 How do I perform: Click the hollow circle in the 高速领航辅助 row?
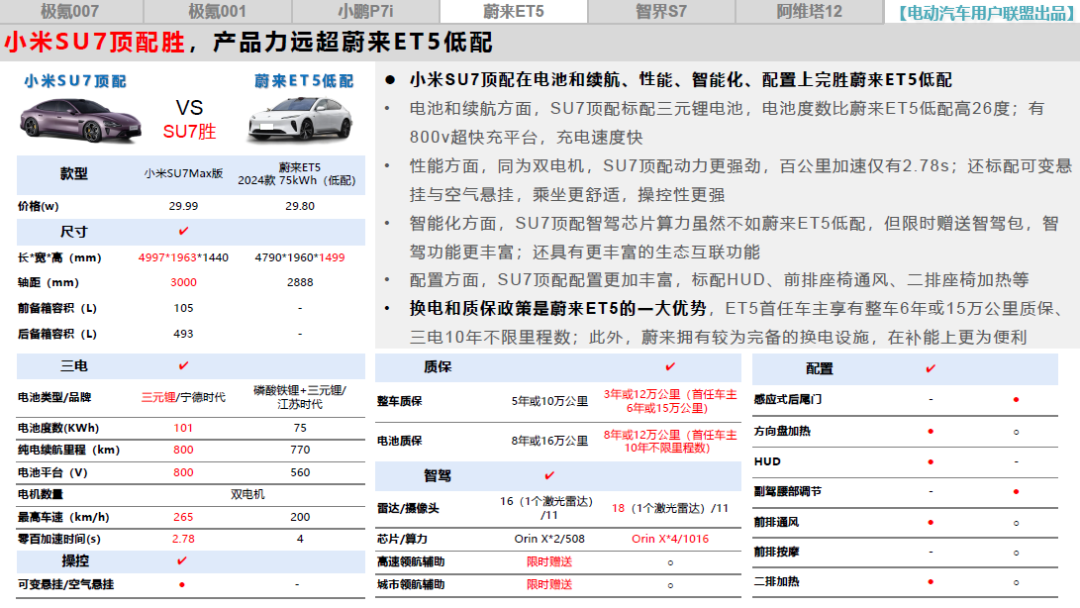[x=670, y=563]
